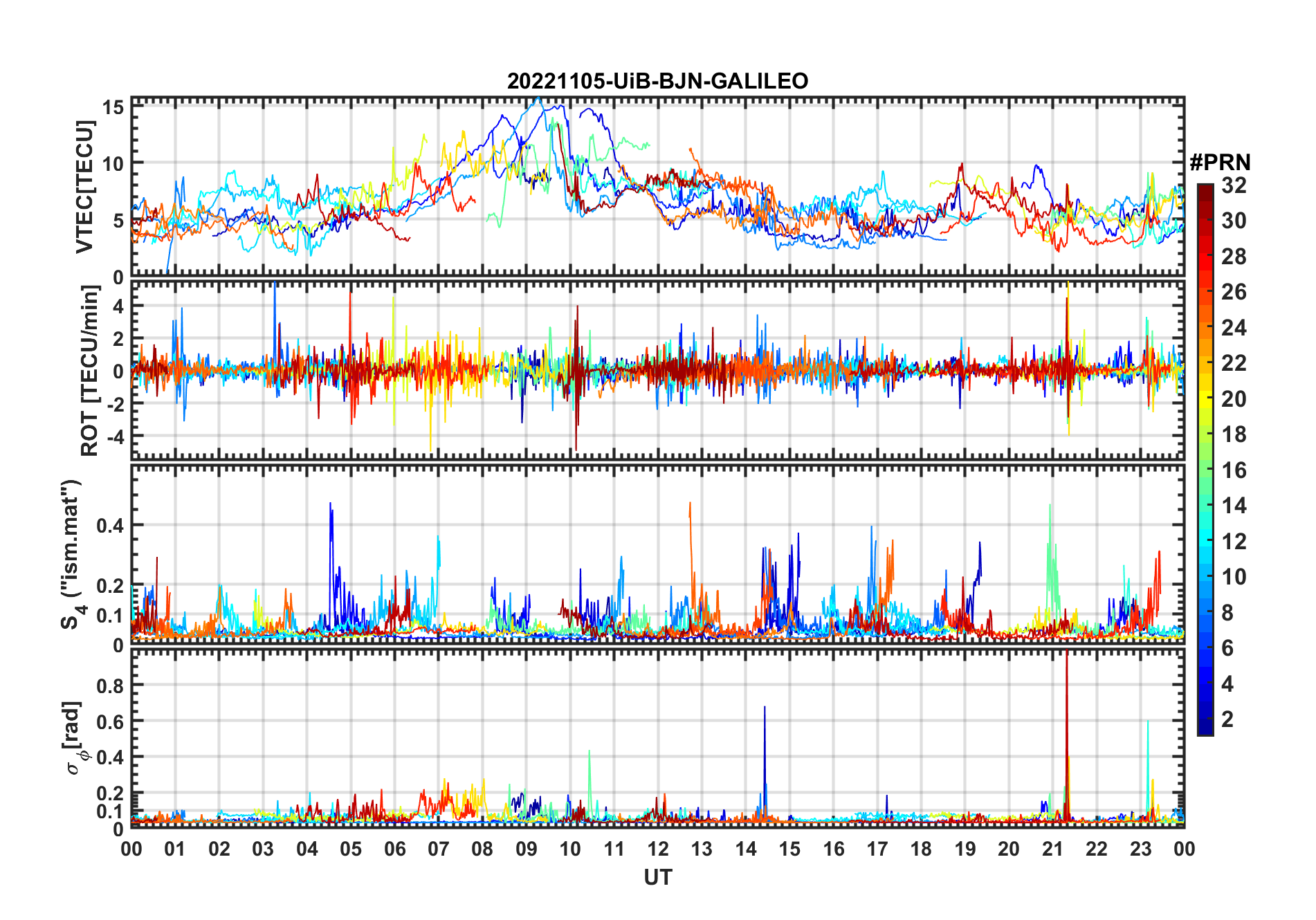
Task: Click x-axis hour tick 08
Action: coord(482,849)
